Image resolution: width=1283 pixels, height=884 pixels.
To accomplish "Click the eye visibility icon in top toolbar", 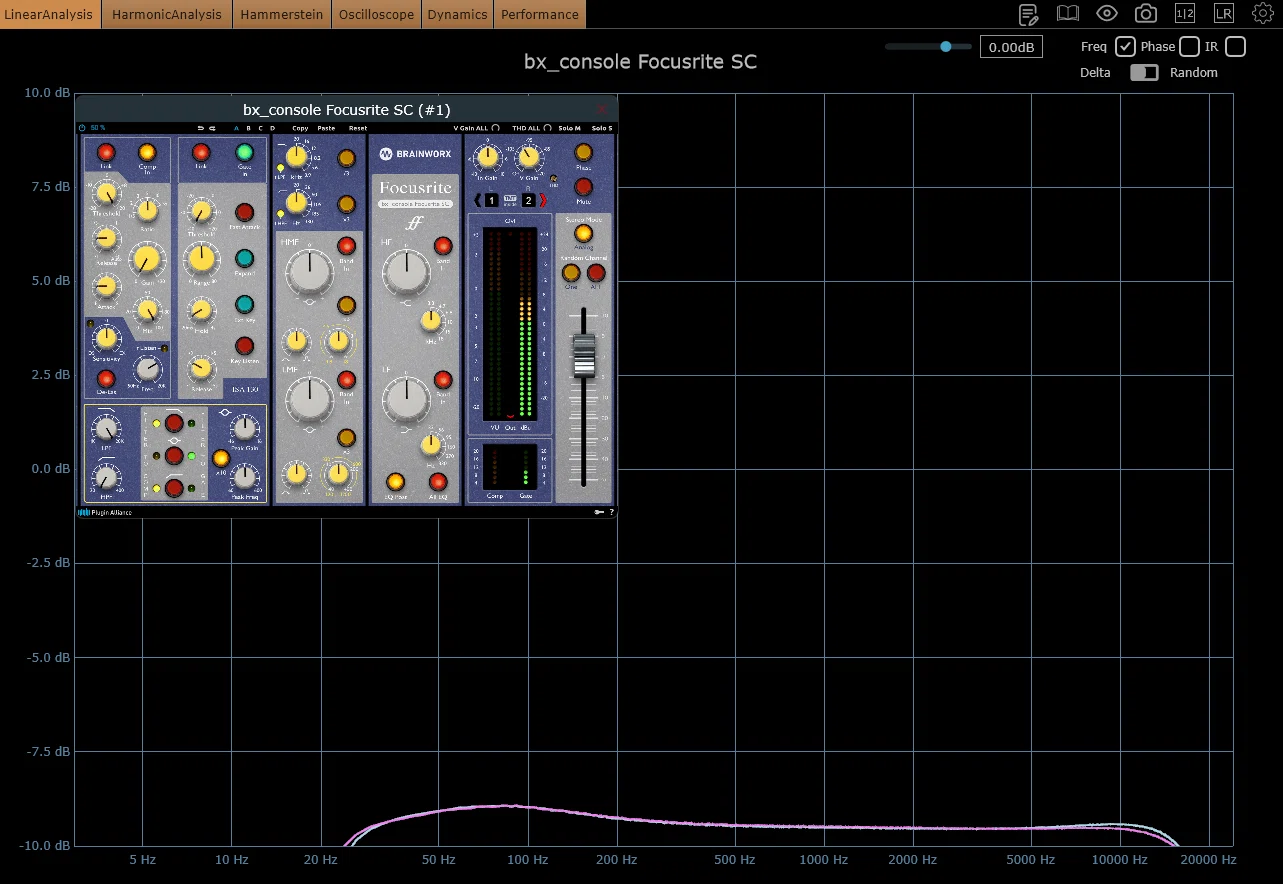I will click(x=1106, y=14).
